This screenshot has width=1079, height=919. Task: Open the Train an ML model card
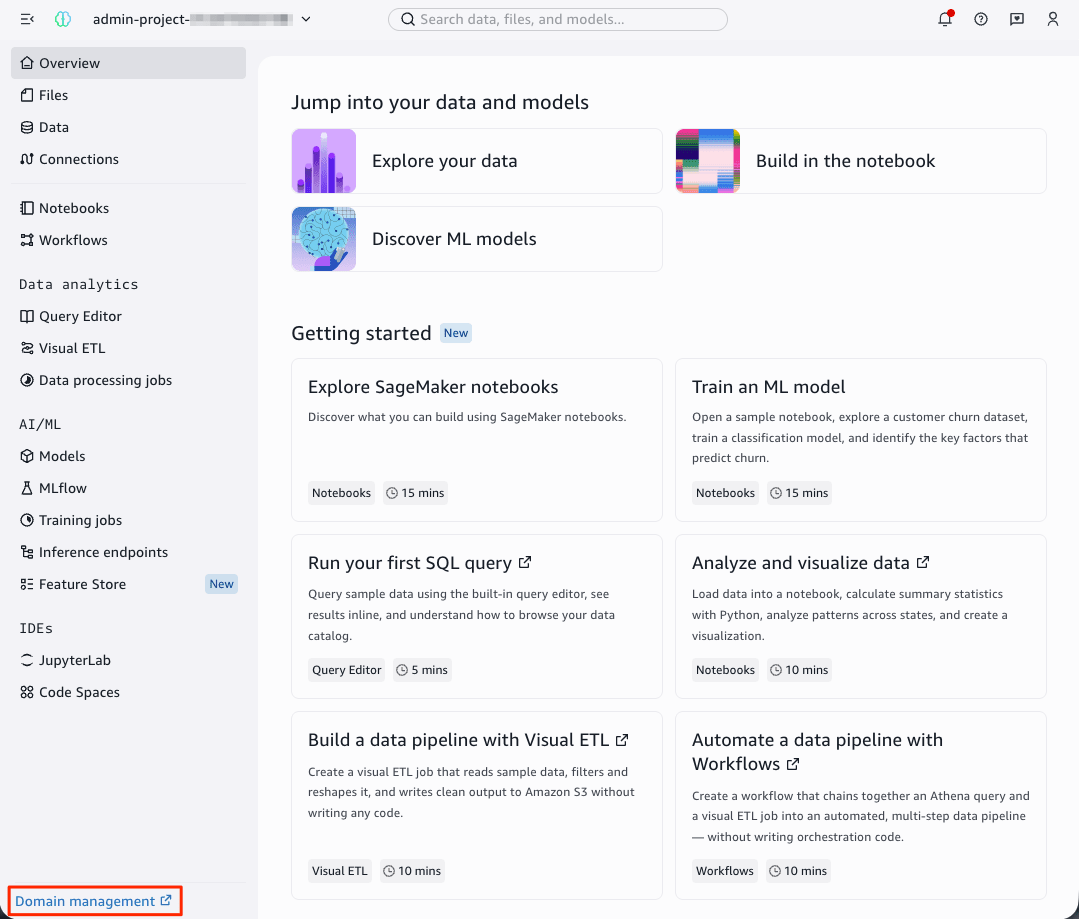861,440
